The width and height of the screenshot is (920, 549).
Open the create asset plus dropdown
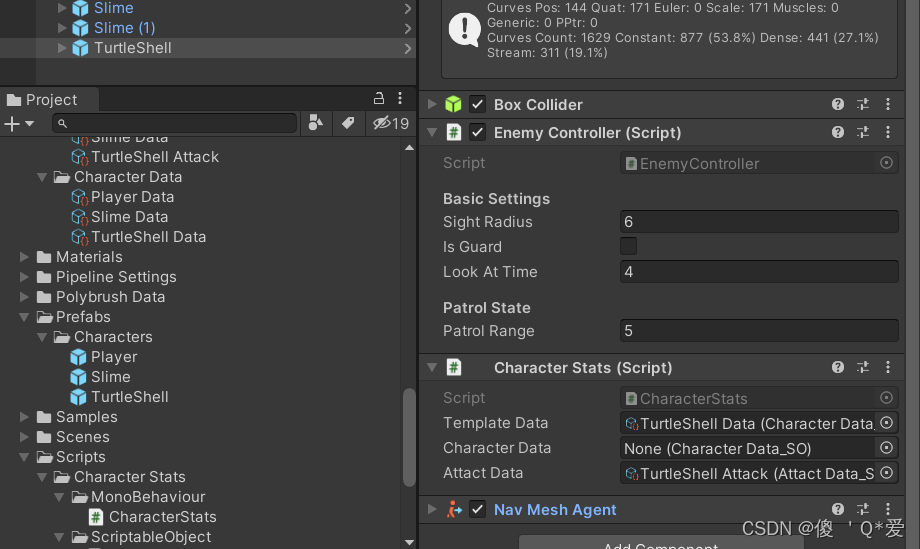coord(19,123)
